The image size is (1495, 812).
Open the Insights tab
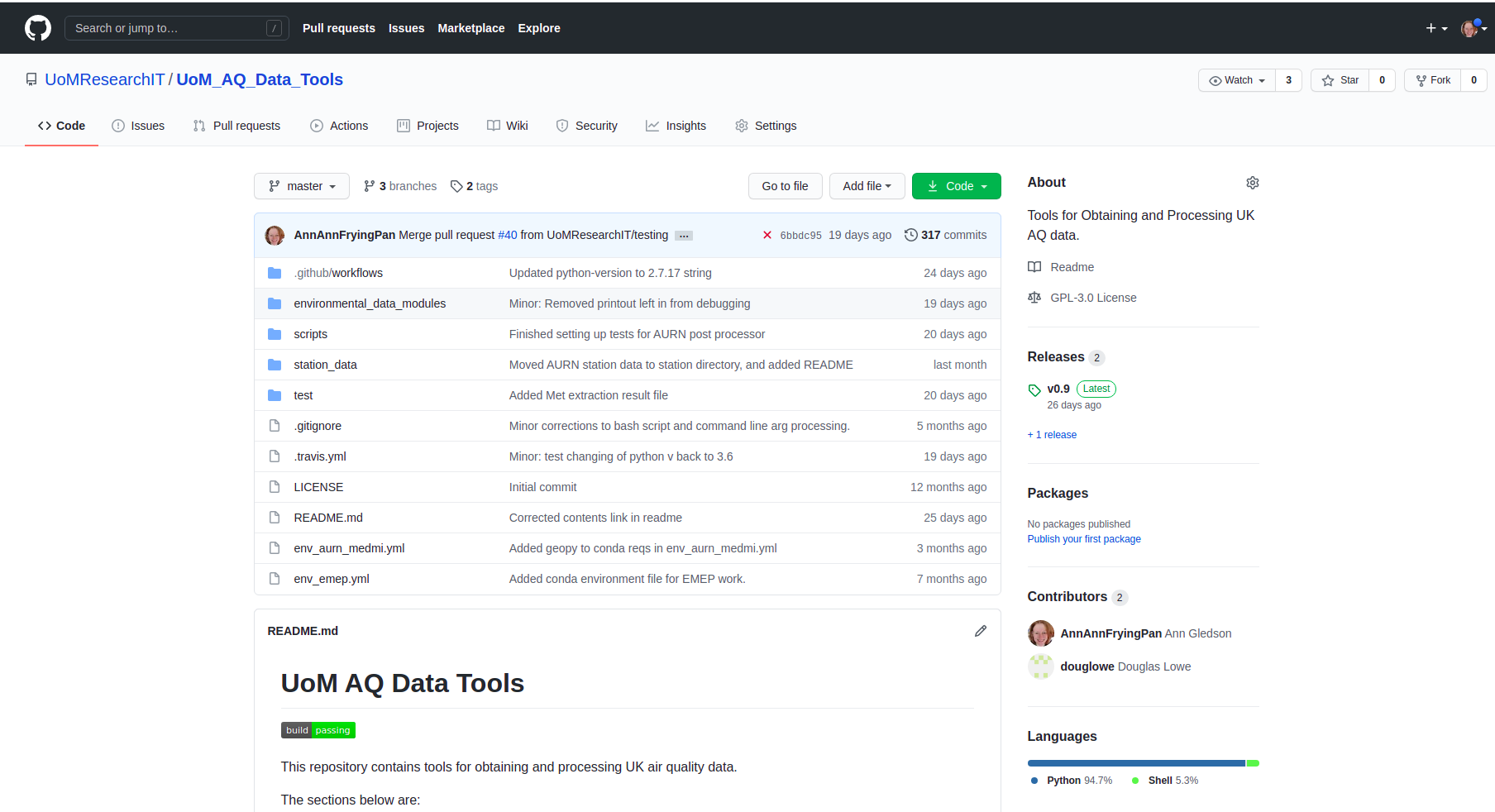(676, 126)
